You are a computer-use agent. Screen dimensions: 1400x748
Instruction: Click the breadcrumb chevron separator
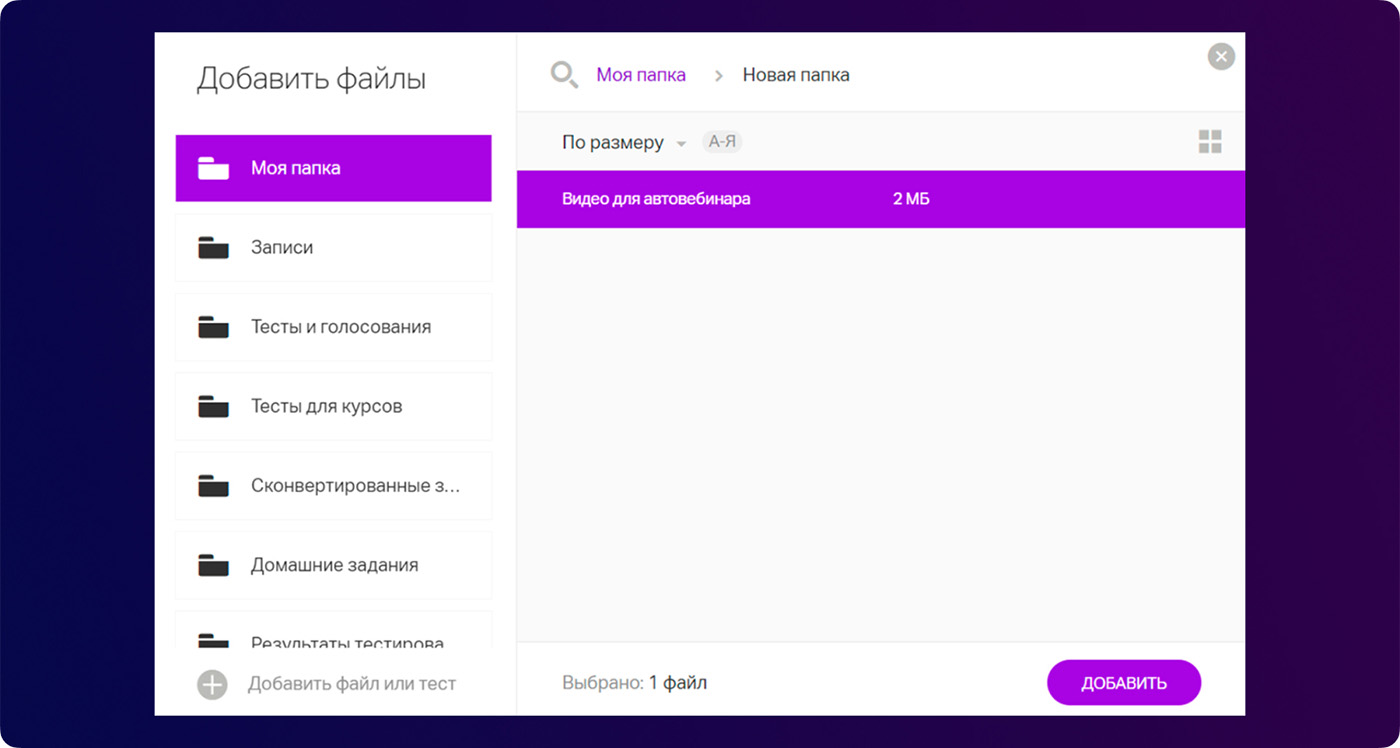pos(718,76)
